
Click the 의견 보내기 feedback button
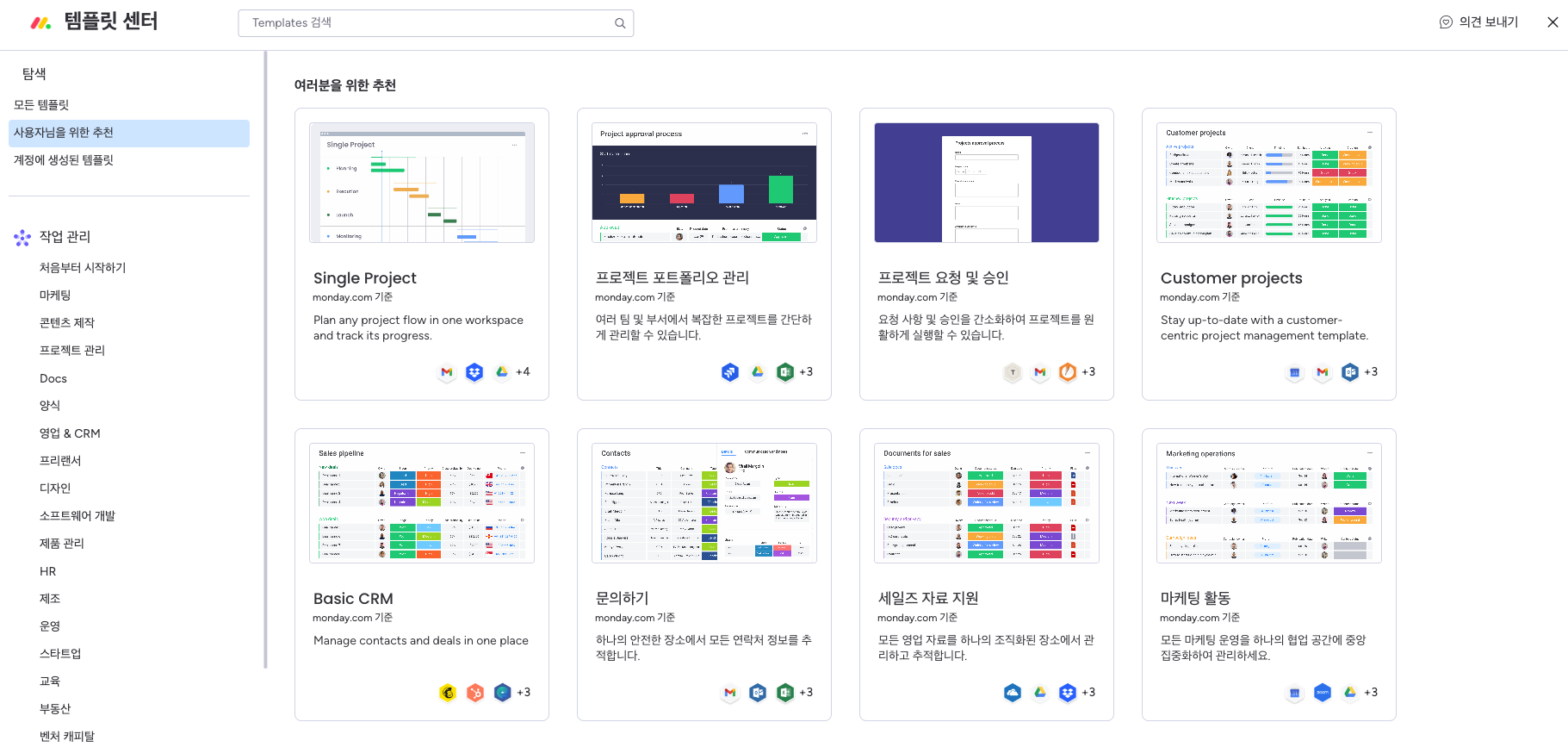[x=1478, y=22]
